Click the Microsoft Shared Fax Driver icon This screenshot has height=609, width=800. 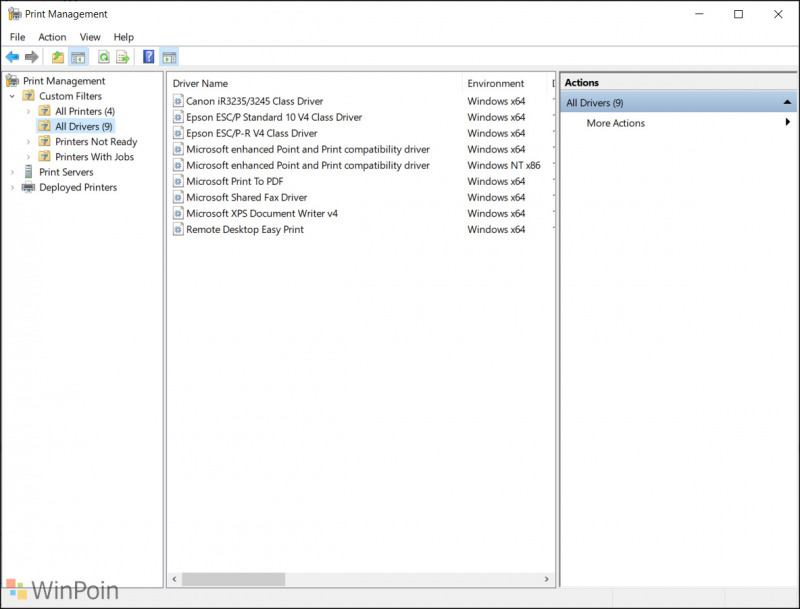(x=178, y=197)
